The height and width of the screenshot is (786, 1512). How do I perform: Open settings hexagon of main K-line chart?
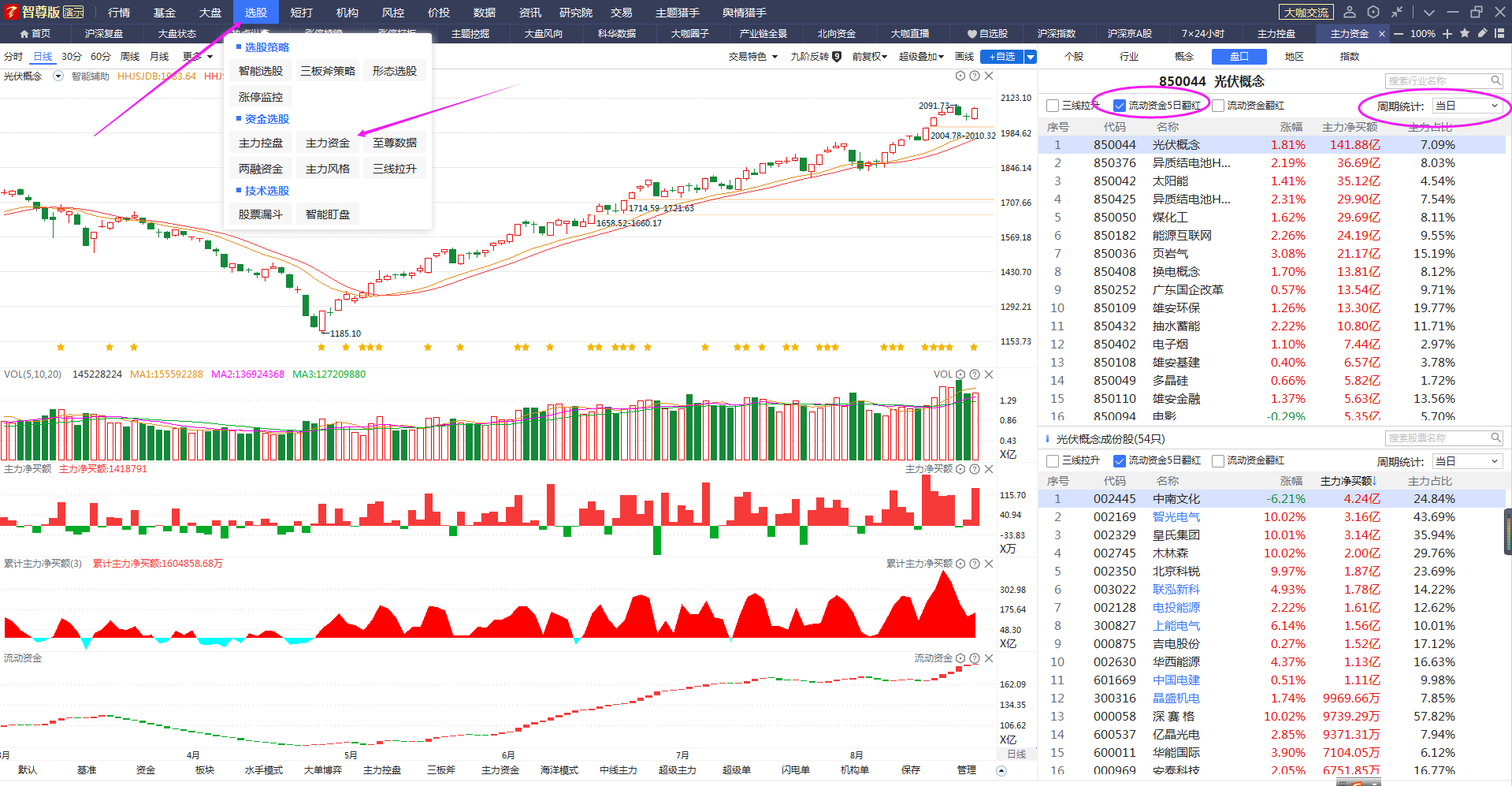point(960,76)
